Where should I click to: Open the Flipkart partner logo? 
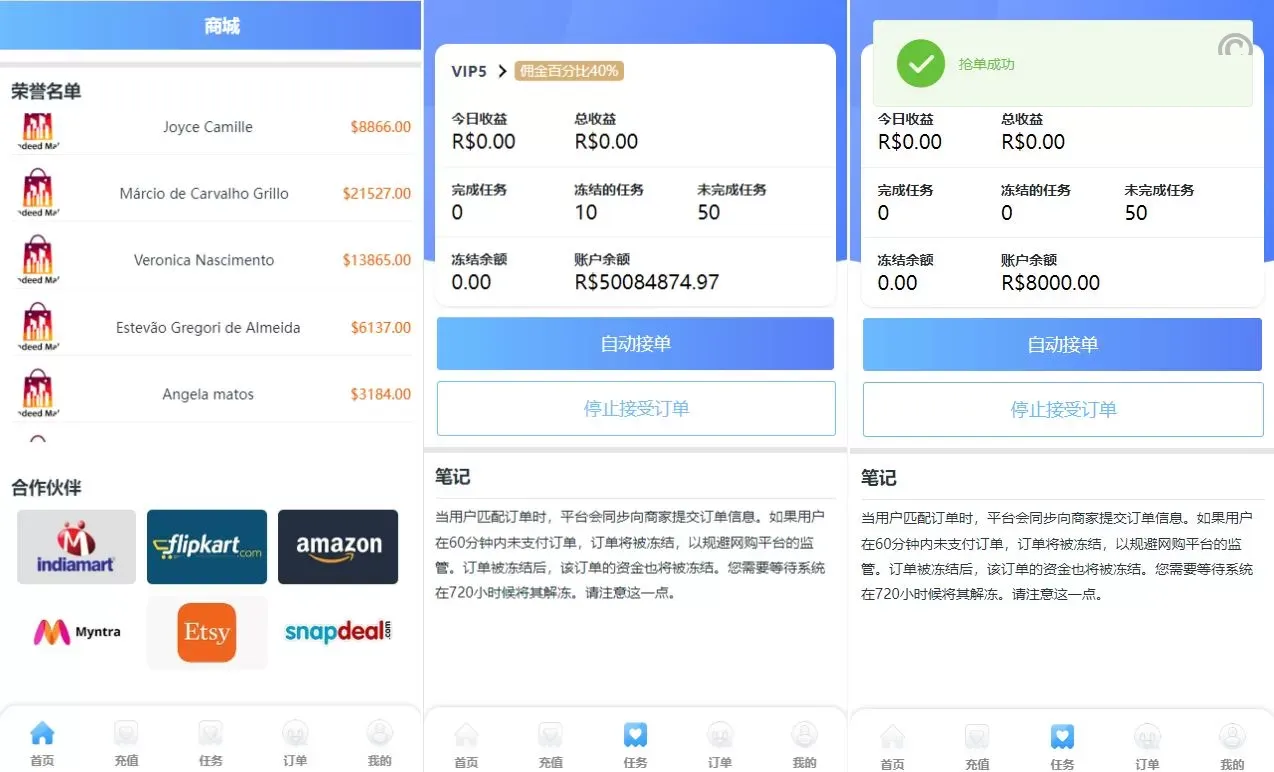[207, 547]
